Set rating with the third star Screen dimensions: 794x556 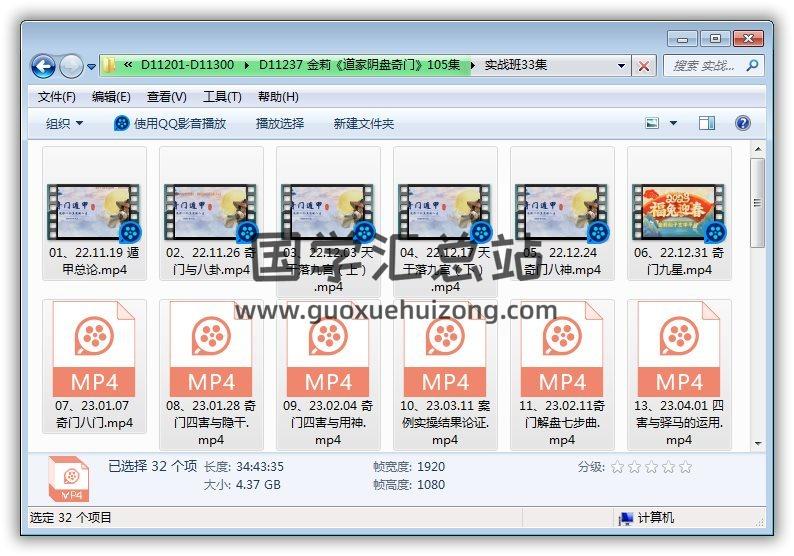651,467
